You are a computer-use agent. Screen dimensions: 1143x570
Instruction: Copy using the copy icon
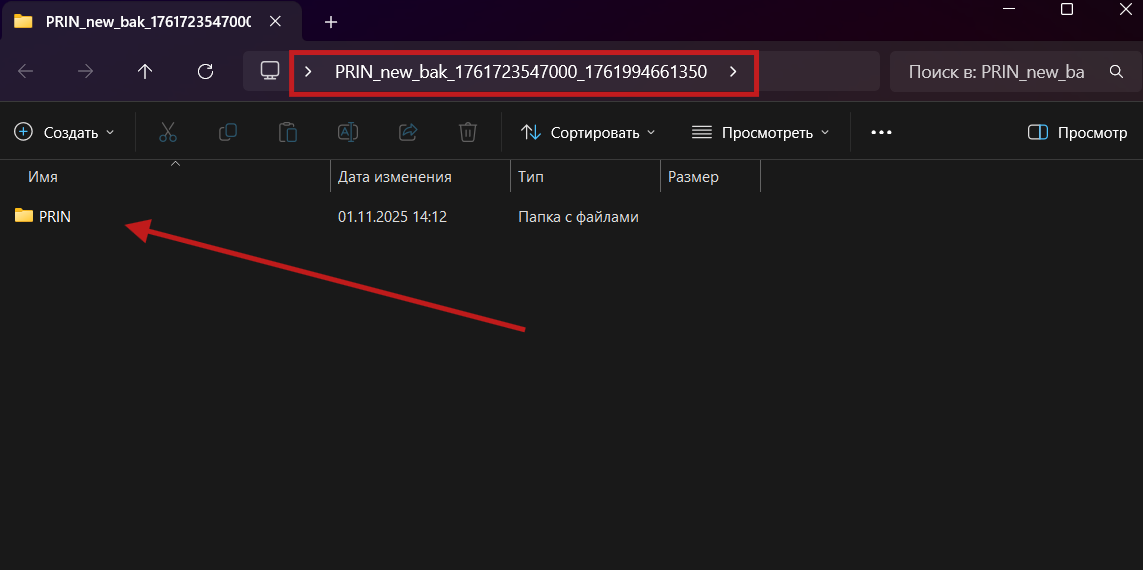[x=228, y=132]
